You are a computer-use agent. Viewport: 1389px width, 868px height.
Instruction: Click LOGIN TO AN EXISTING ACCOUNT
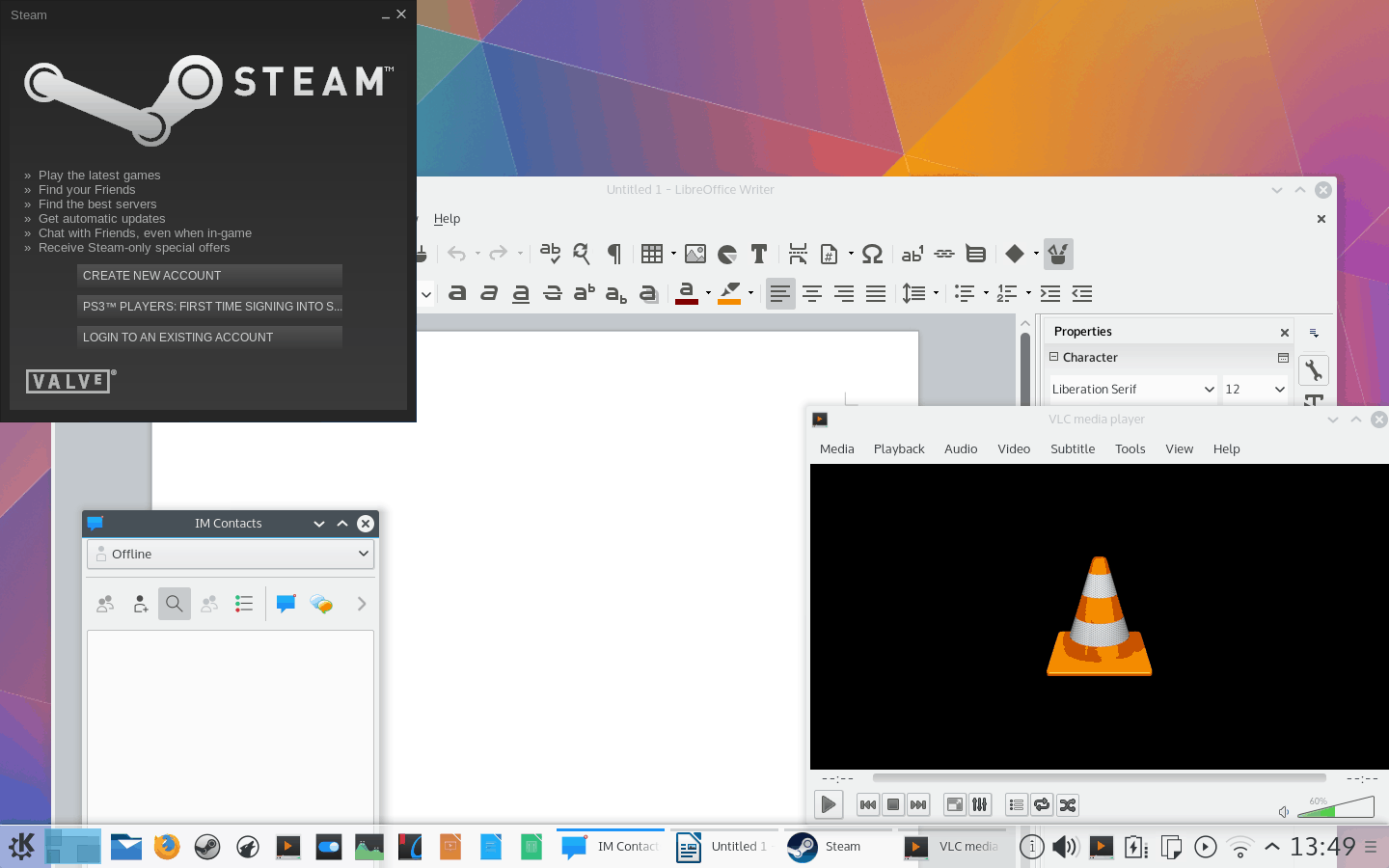click(209, 338)
